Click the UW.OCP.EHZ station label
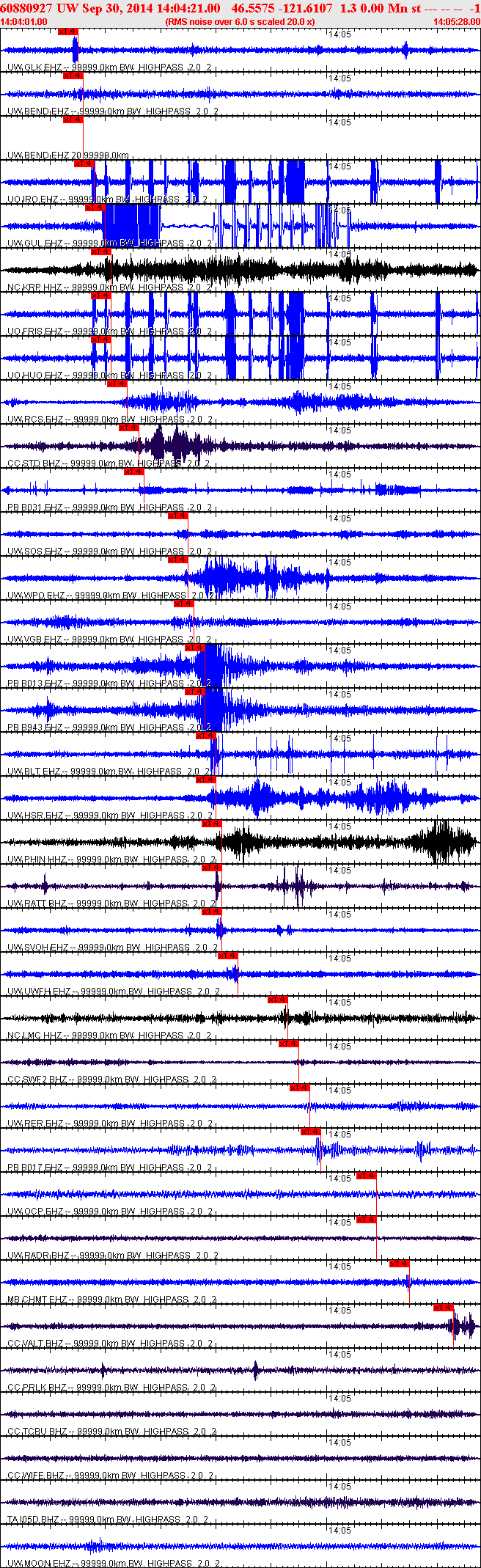The image size is (481, 1568). coord(109,1212)
